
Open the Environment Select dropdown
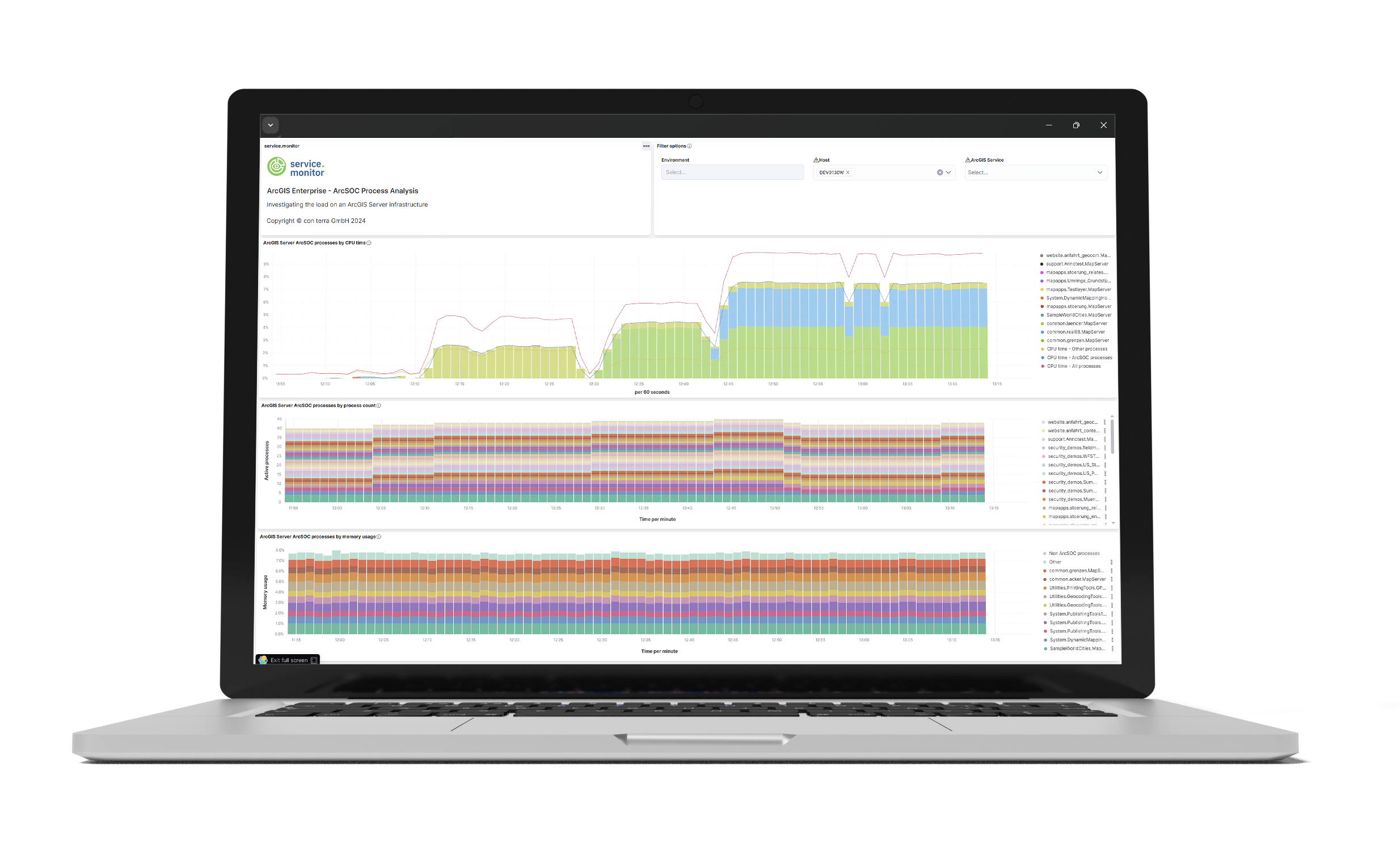[x=732, y=172]
